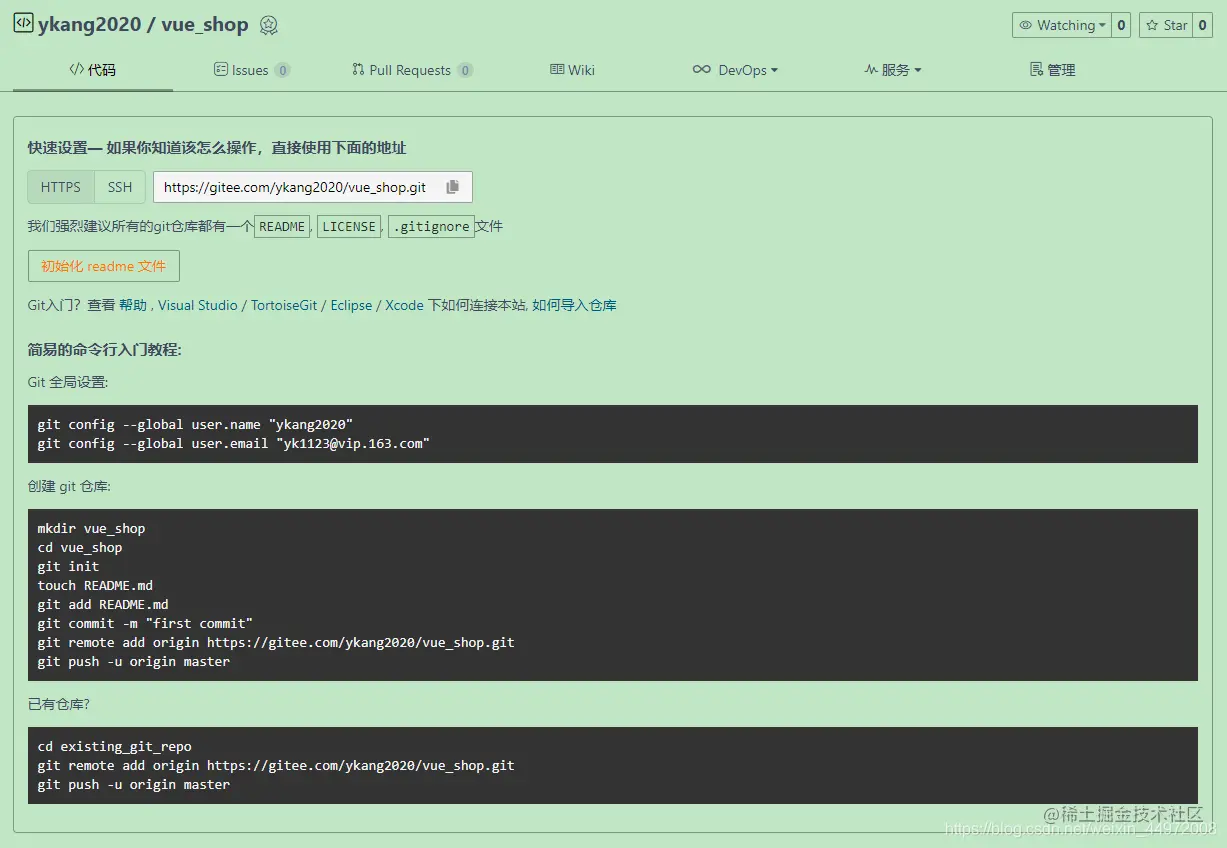Select the HTTPS protocol option
1227x848 pixels.
[61, 187]
